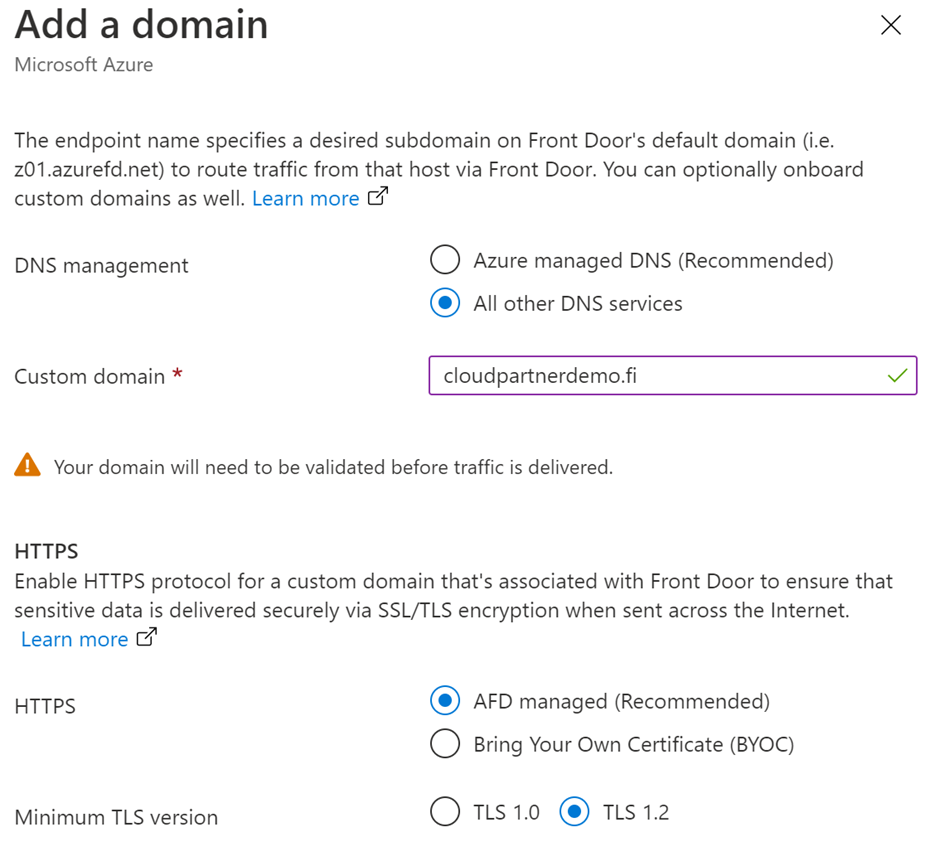The height and width of the screenshot is (866, 940).
Task: Click the domain validation warning message text
Action: [x=332, y=467]
